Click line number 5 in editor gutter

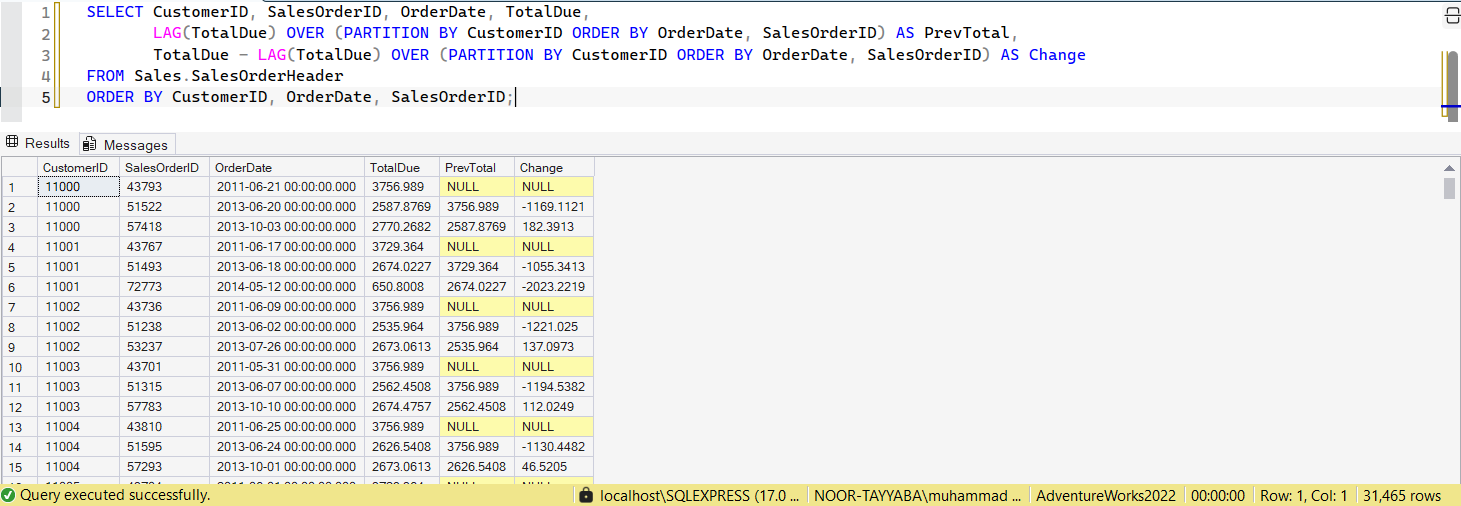tap(45, 97)
